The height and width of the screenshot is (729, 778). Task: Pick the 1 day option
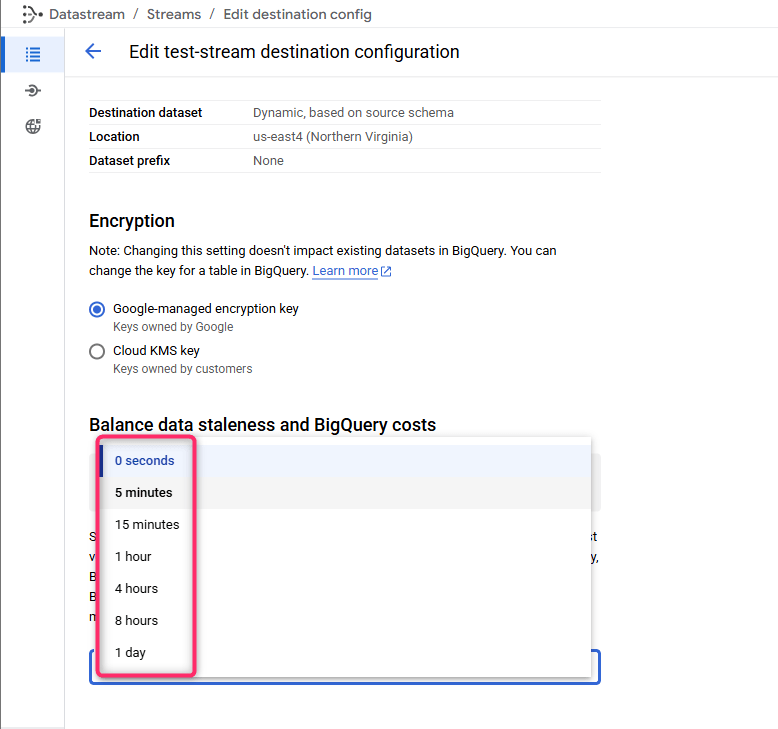click(x=345, y=653)
